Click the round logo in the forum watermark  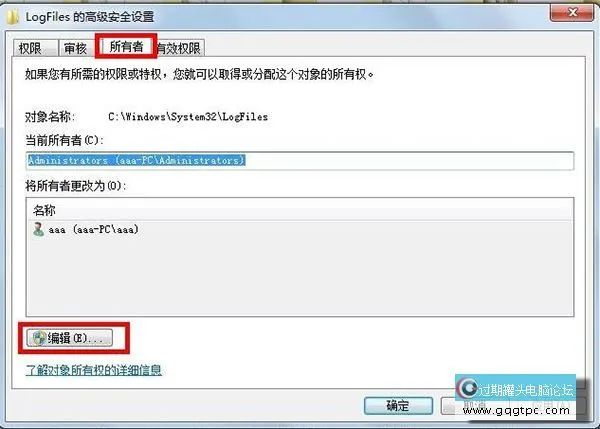coord(468,389)
